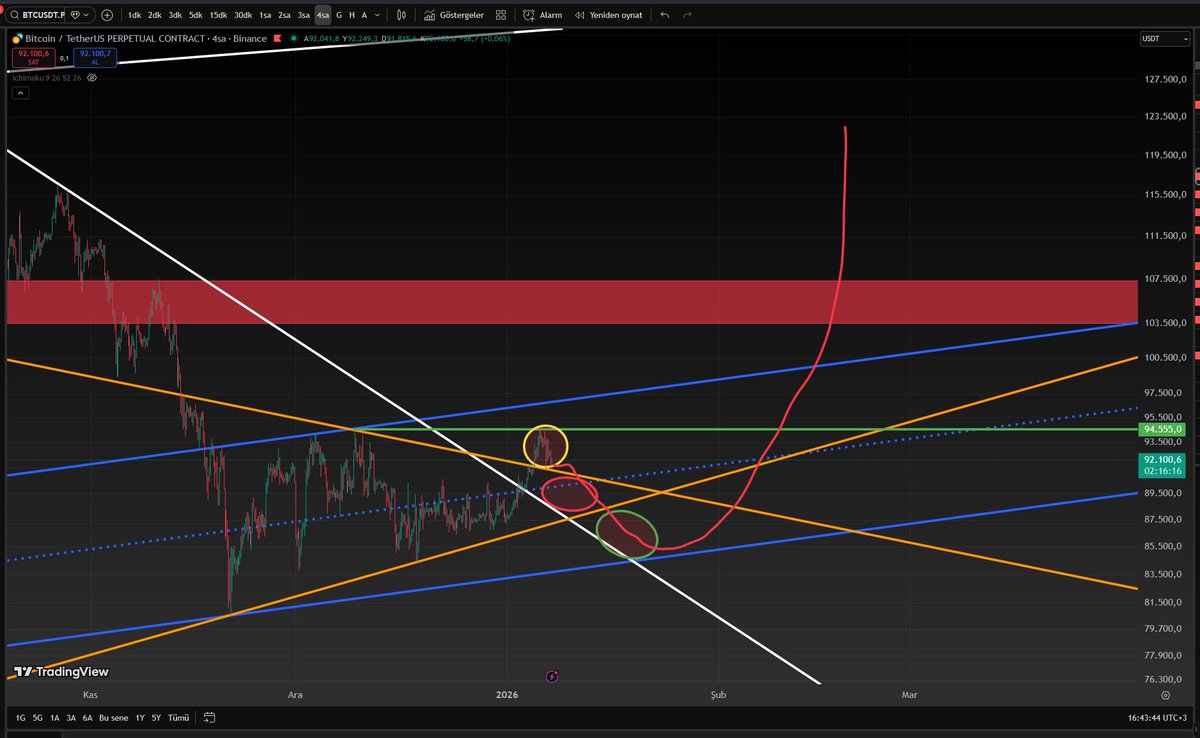Screen dimensions: 1200x738
Task: Click the 127.500,0 price scale label
Action: [x=1166, y=79]
